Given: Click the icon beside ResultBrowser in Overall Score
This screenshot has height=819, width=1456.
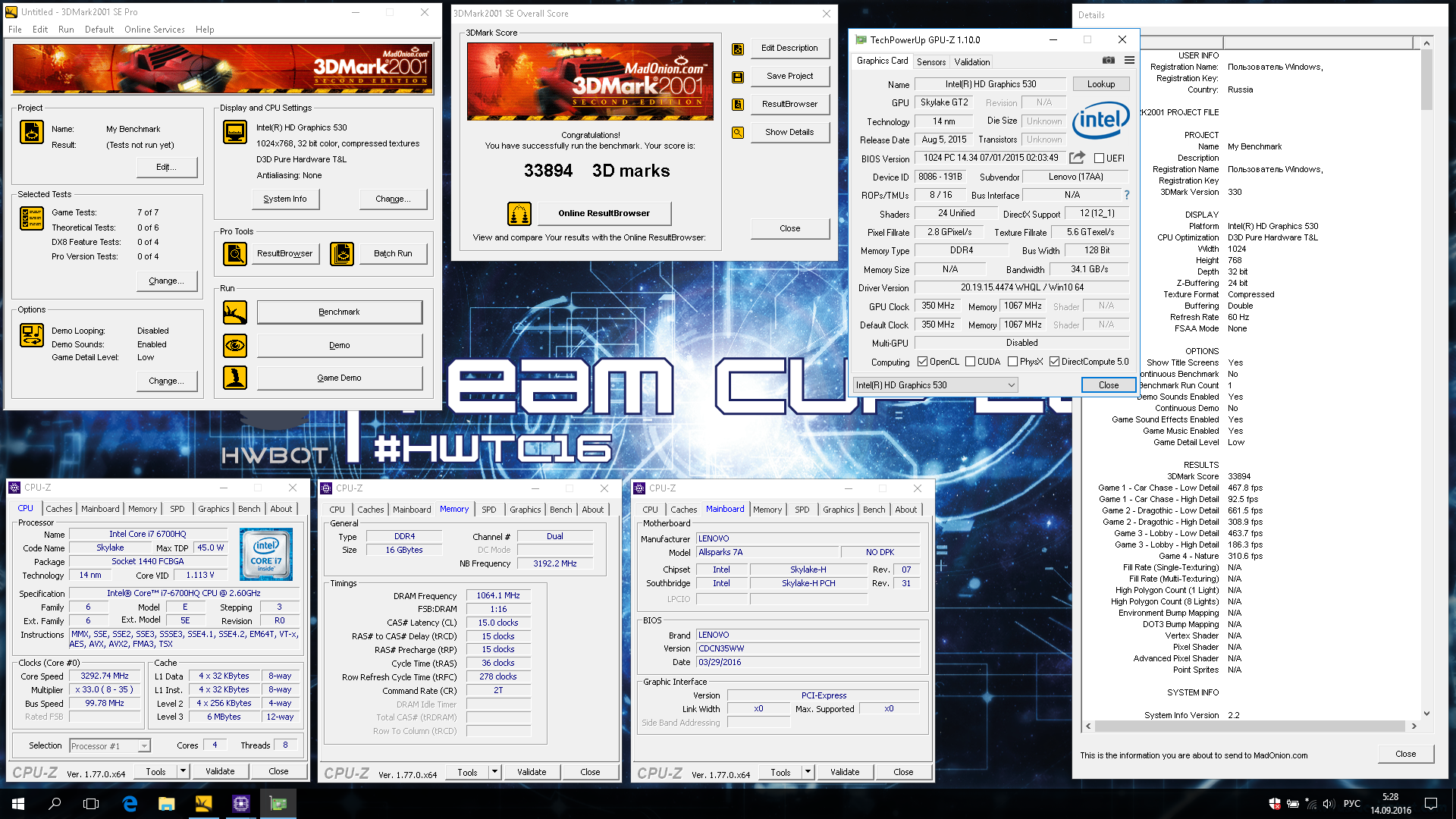Looking at the screenshot, I should click(737, 104).
